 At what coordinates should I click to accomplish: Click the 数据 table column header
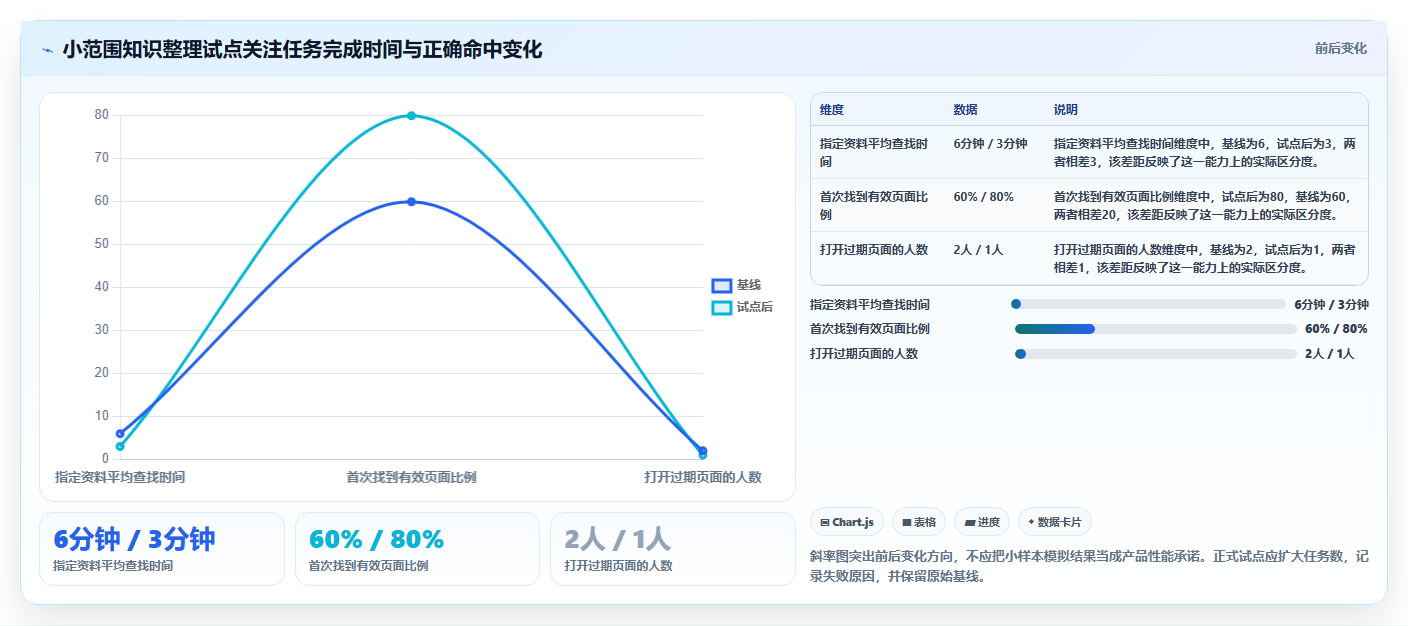[966, 110]
